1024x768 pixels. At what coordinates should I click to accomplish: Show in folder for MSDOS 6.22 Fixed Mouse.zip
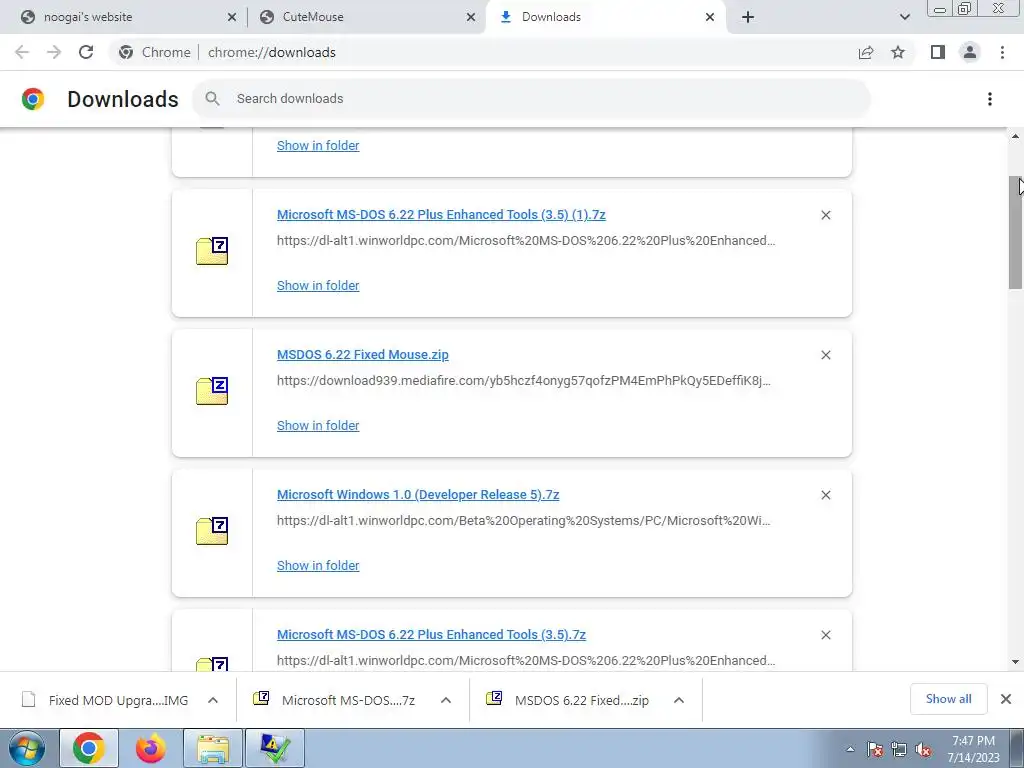(318, 426)
